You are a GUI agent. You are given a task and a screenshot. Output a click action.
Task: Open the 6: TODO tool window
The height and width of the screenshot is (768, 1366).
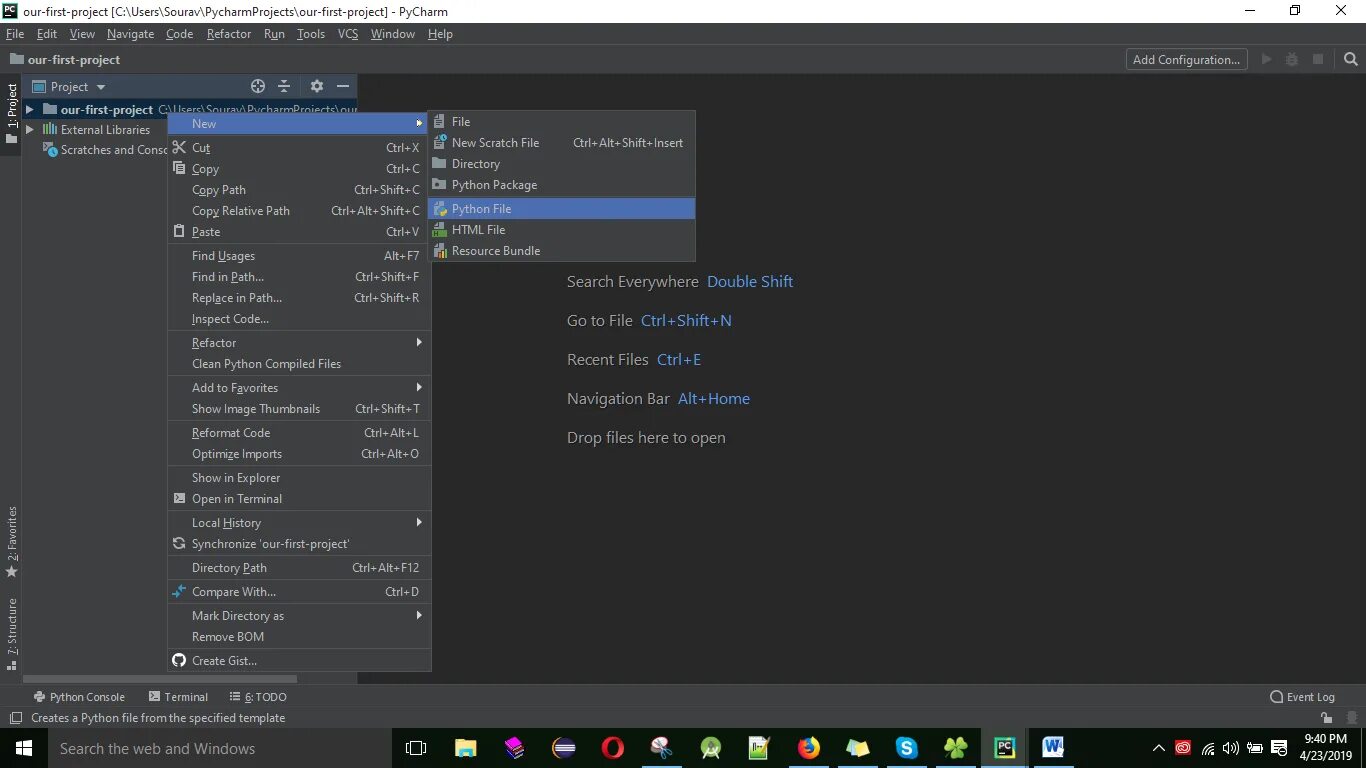pyautogui.click(x=259, y=697)
